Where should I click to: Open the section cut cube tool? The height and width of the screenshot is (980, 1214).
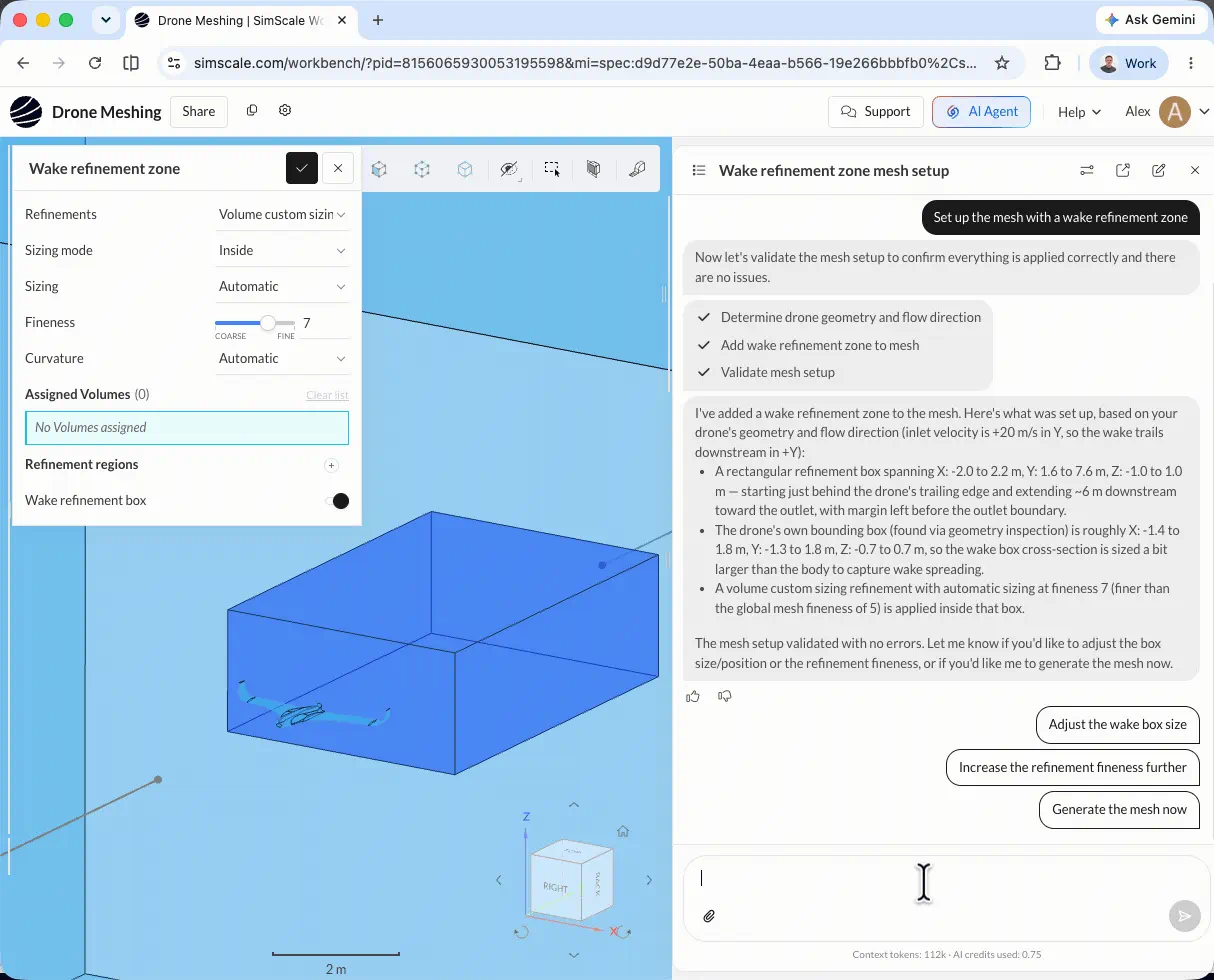pyautogui.click(x=594, y=170)
